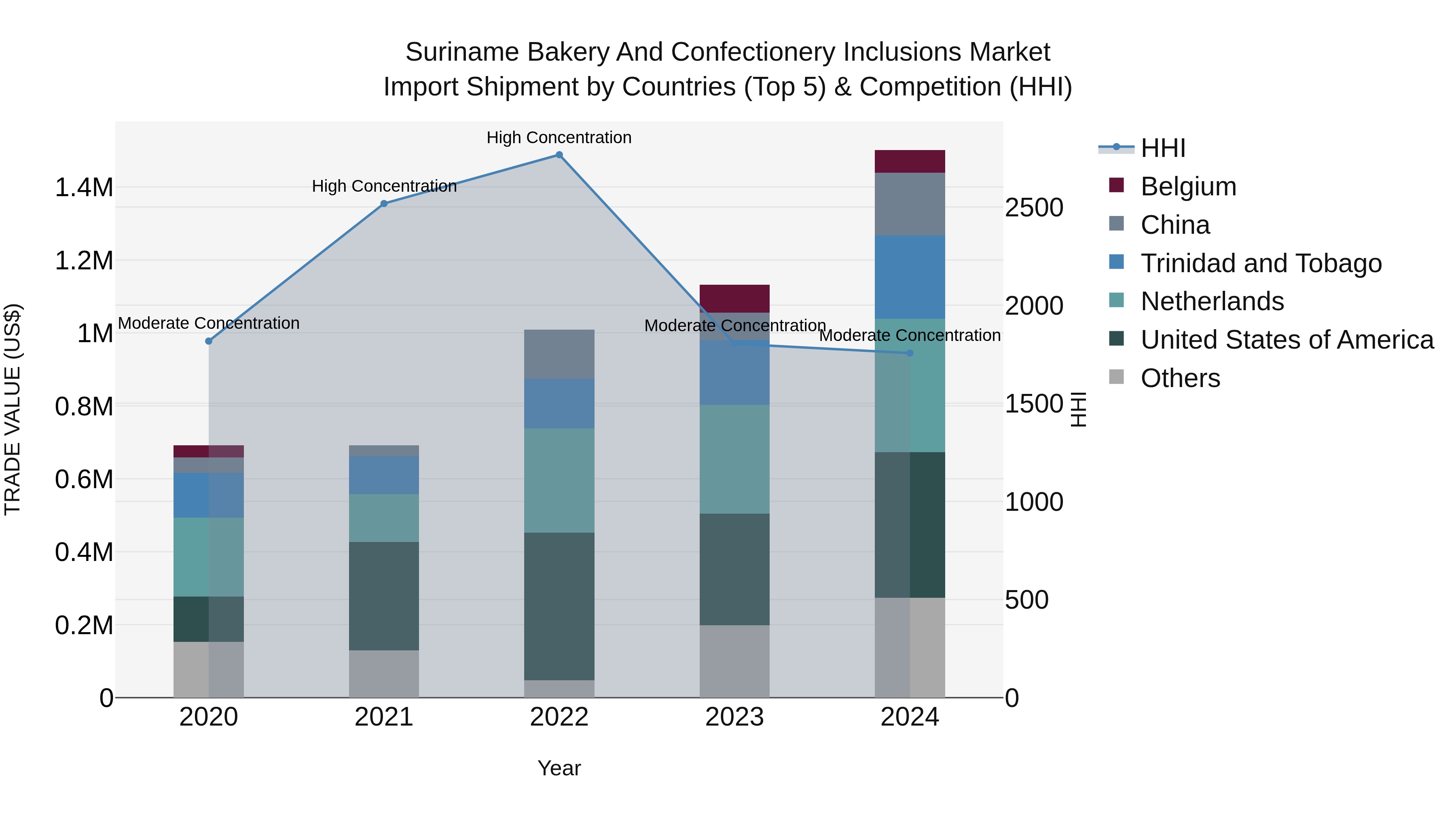Select the 2021 HHI data point
Viewport: 1456px width, 819px height.
click(x=384, y=203)
